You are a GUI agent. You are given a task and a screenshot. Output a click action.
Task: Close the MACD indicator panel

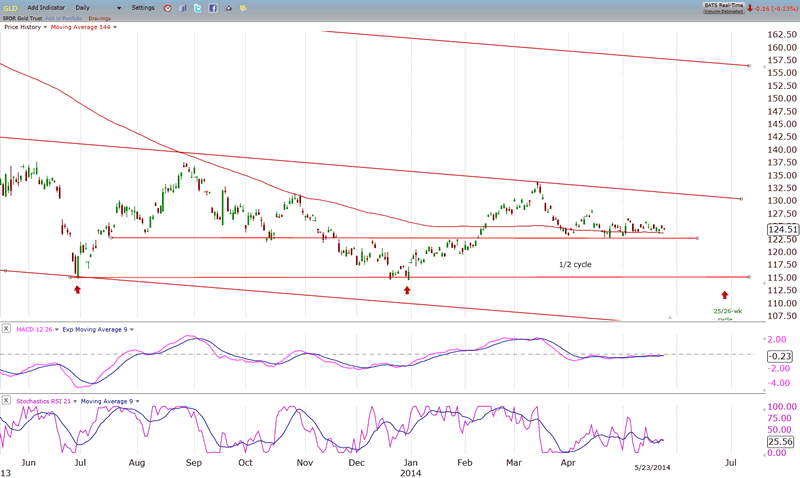click(x=7, y=328)
